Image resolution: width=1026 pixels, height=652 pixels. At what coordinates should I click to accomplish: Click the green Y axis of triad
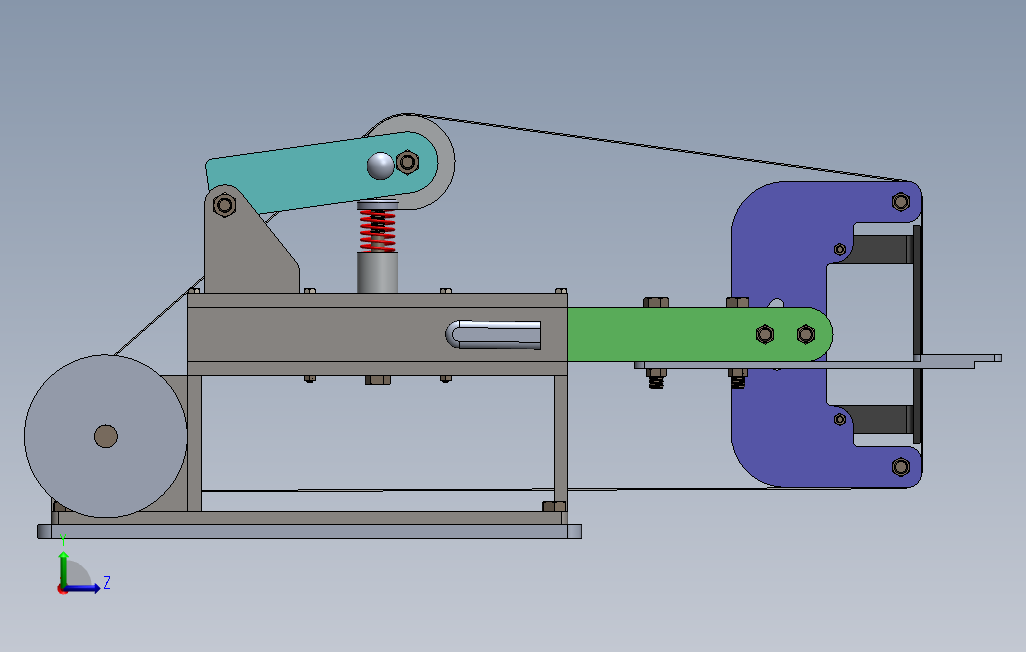[63, 568]
